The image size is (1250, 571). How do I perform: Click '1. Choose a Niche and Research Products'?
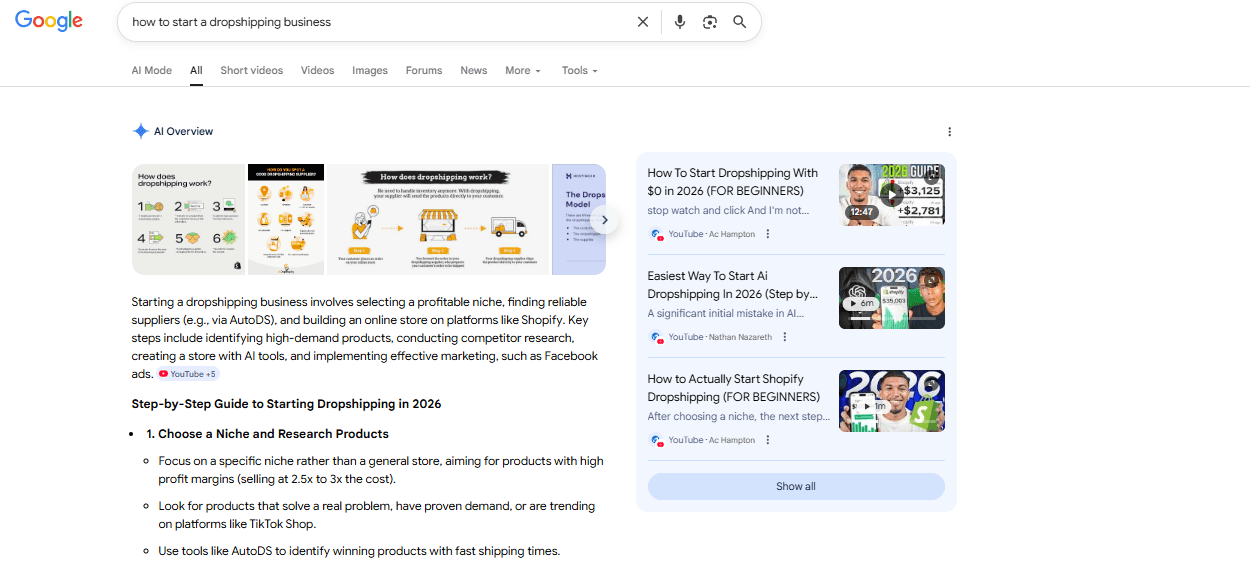(267, 434)
